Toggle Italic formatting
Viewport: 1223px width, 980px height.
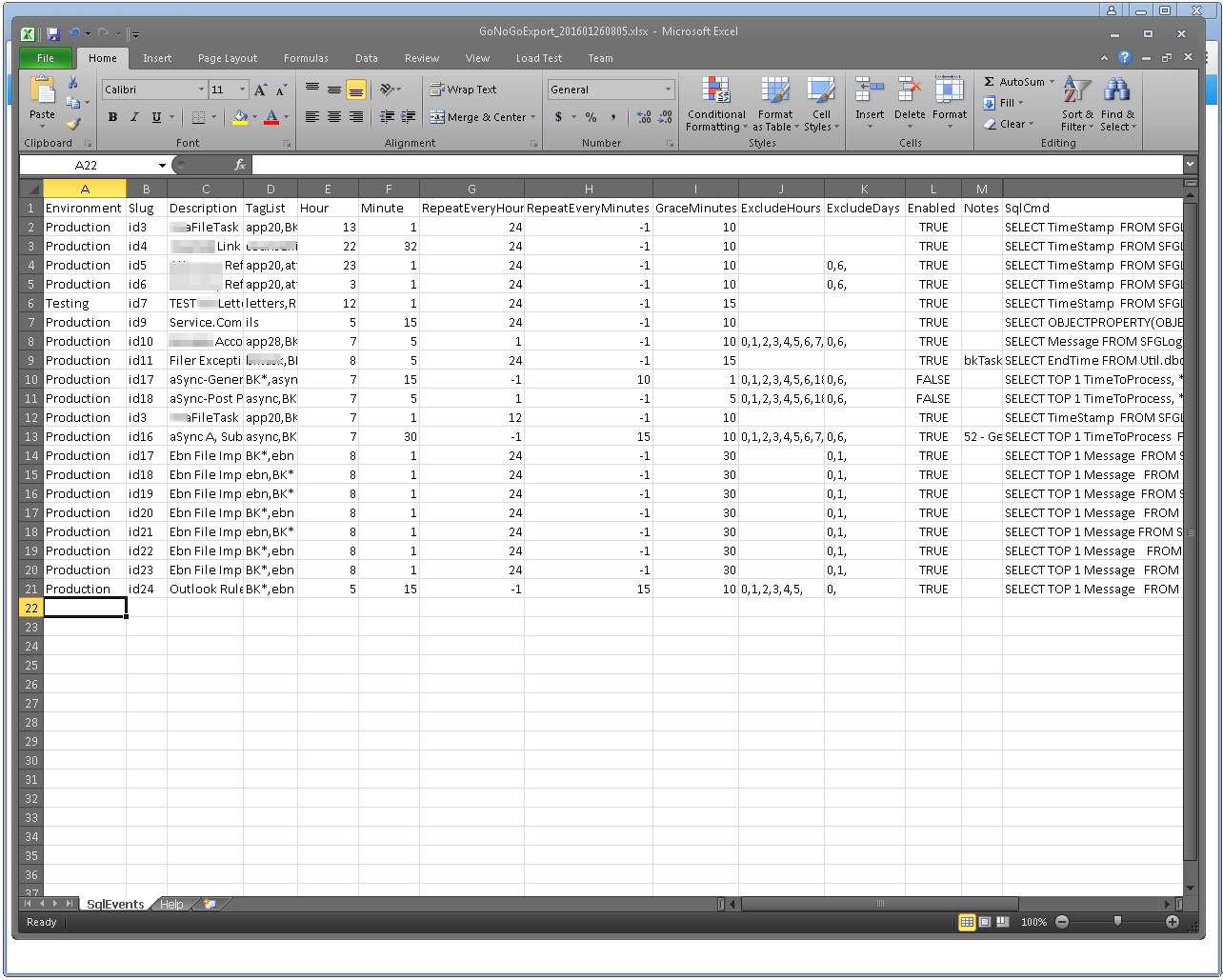click(134, 117)
